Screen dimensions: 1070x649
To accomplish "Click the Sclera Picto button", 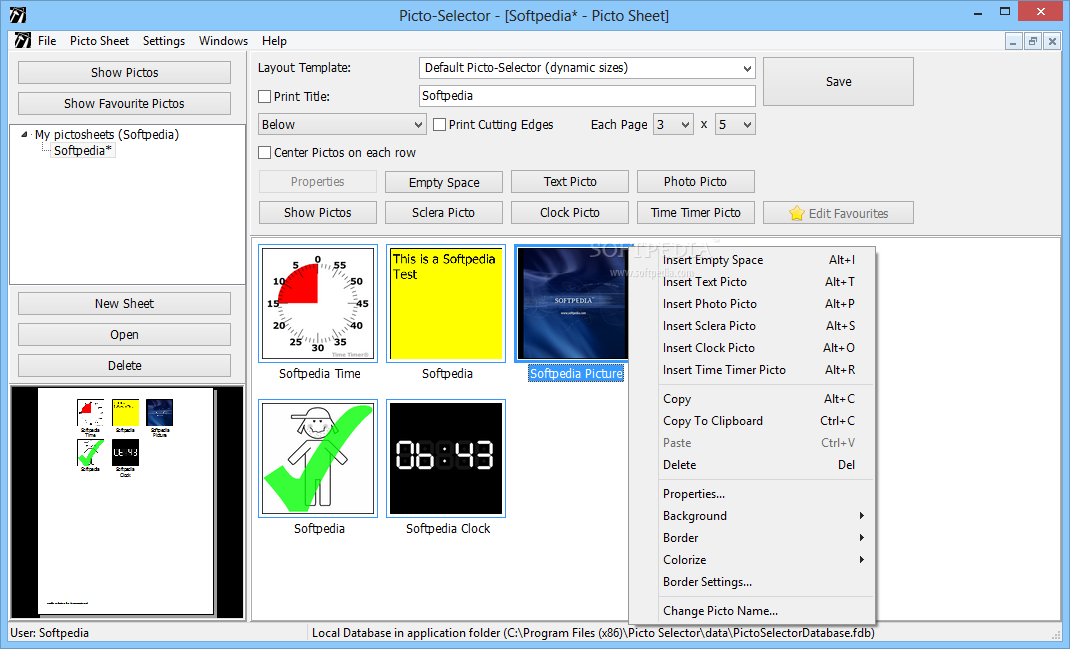I will coord(444,212).
